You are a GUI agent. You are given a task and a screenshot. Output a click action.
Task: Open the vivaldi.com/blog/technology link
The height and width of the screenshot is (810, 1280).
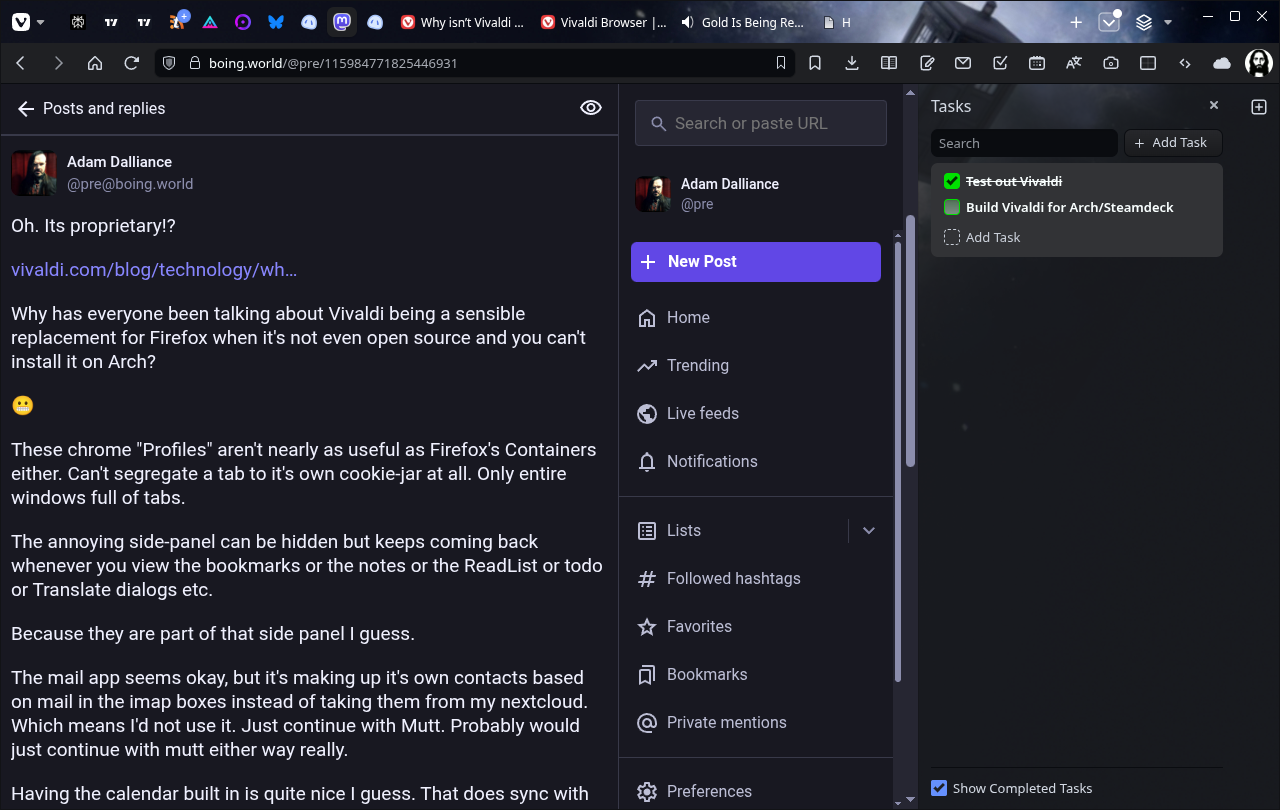(154, 270)
